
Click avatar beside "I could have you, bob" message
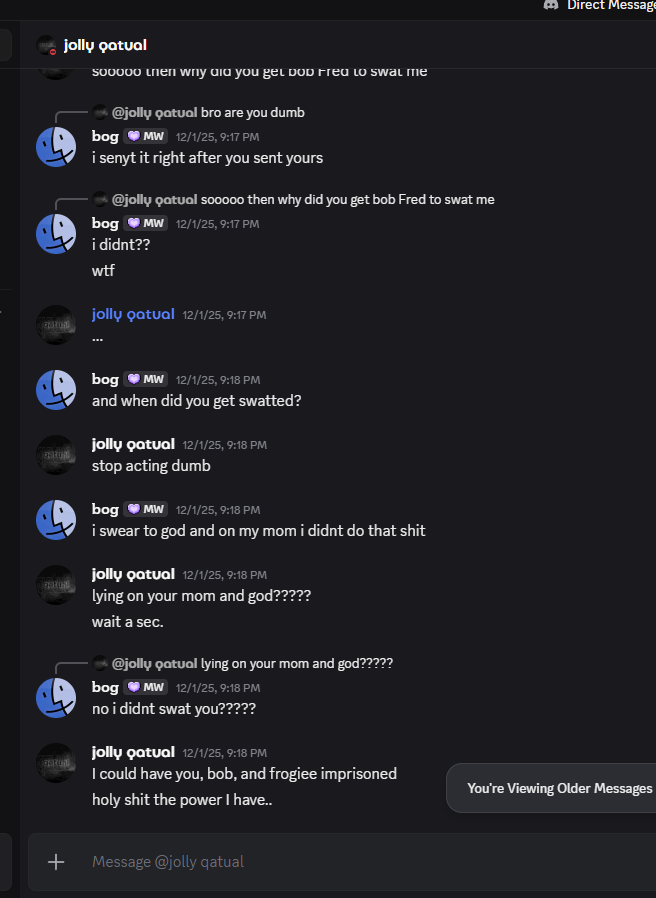coord(56,762)
